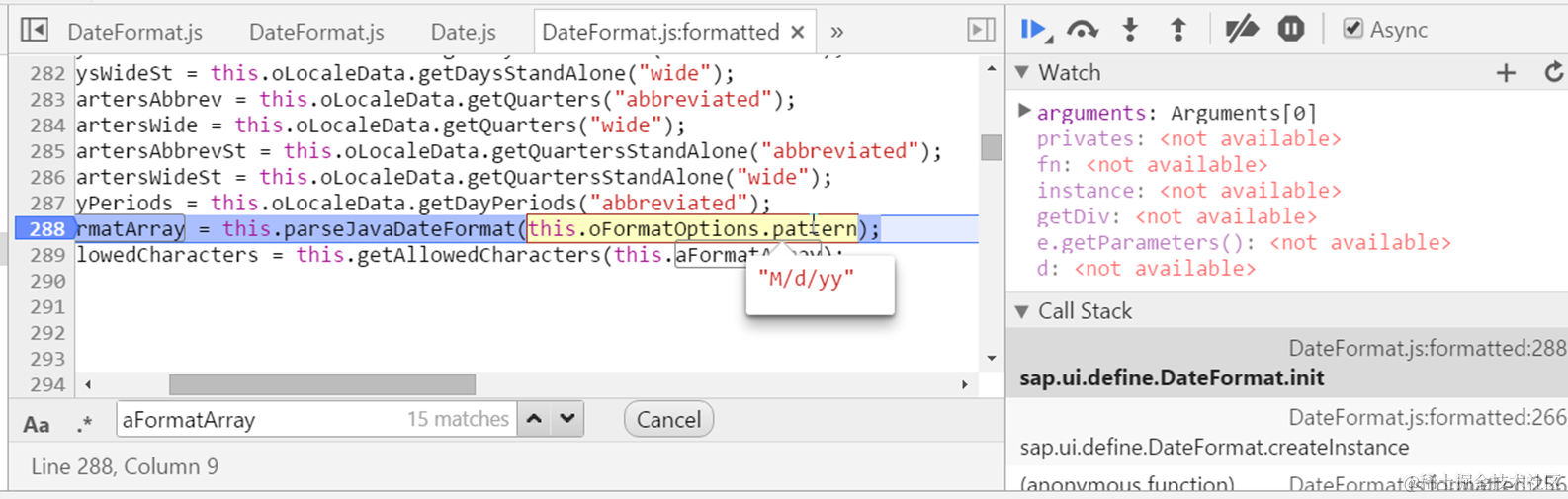Viewport: 1568px width, 499px height.
Task: Close the DateFormat.js:formatted tab
Action: pos(798,32)
